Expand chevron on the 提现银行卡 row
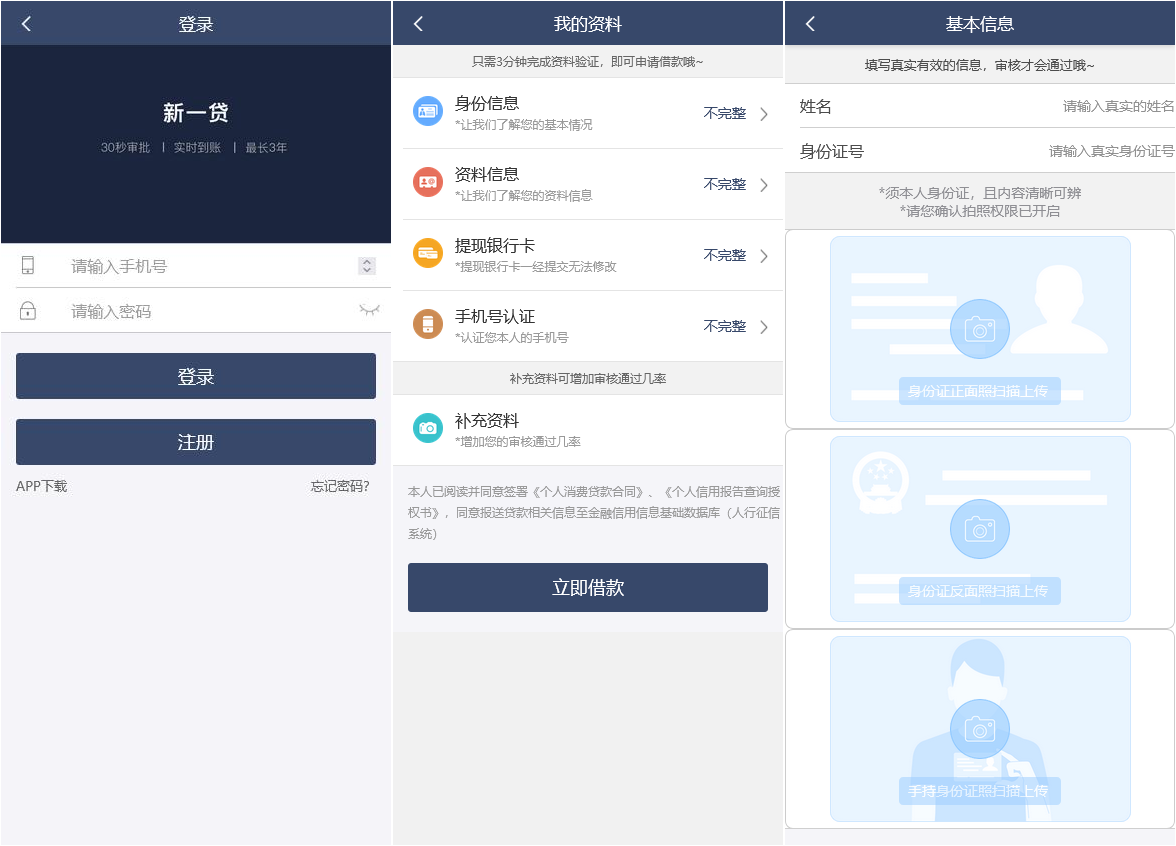 click(764, 256)
